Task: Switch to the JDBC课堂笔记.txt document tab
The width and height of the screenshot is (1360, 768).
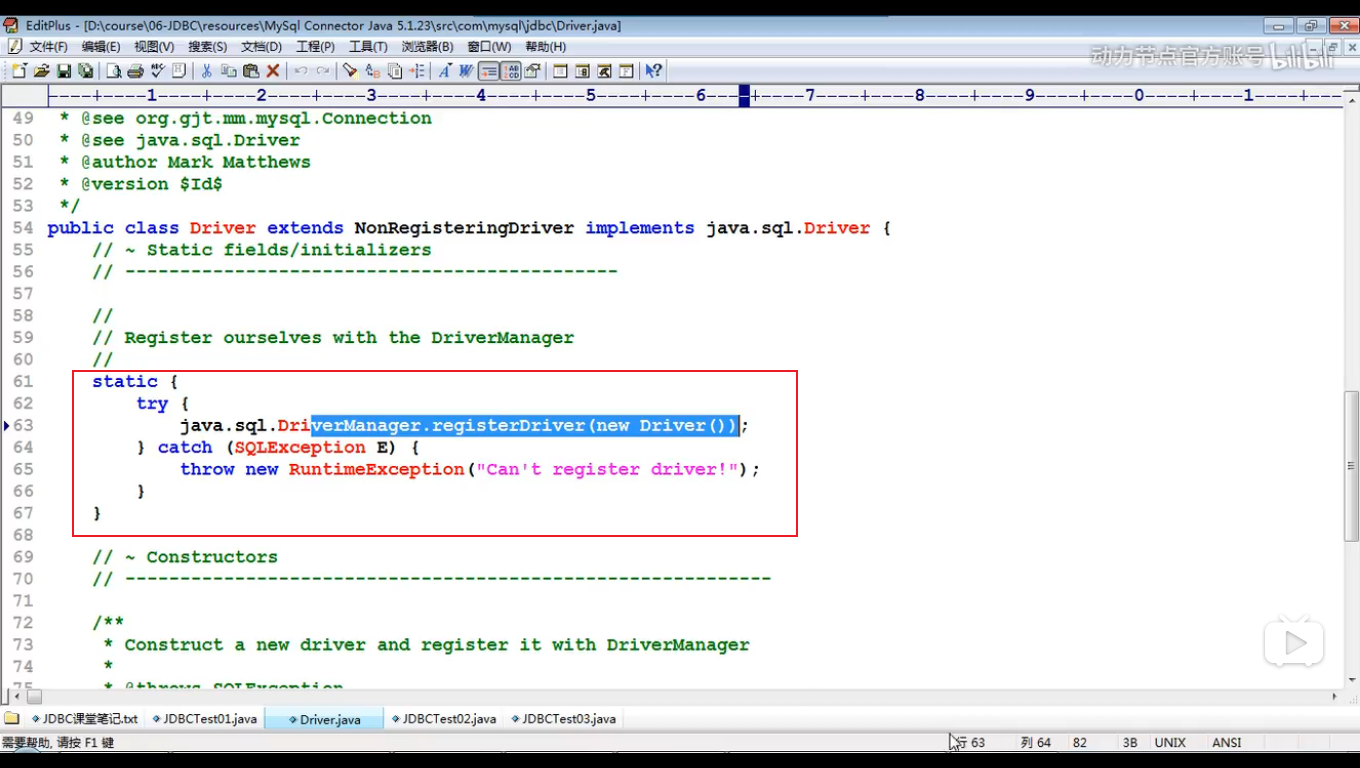Action: click(85, 719)
